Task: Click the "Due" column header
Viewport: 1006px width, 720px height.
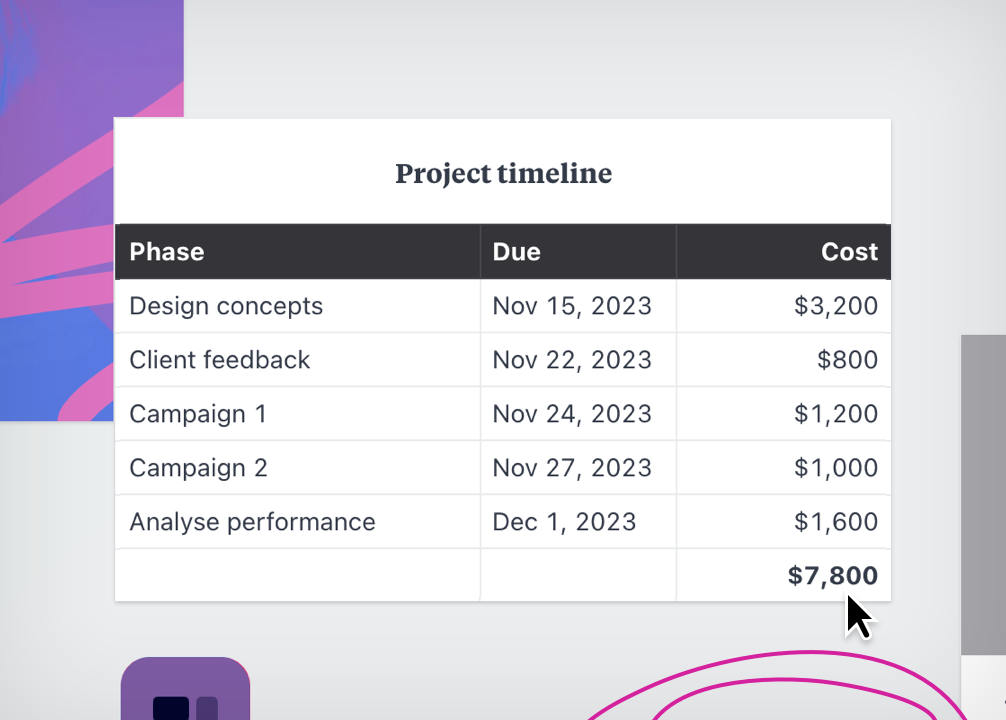Action: tap(517, 252)
